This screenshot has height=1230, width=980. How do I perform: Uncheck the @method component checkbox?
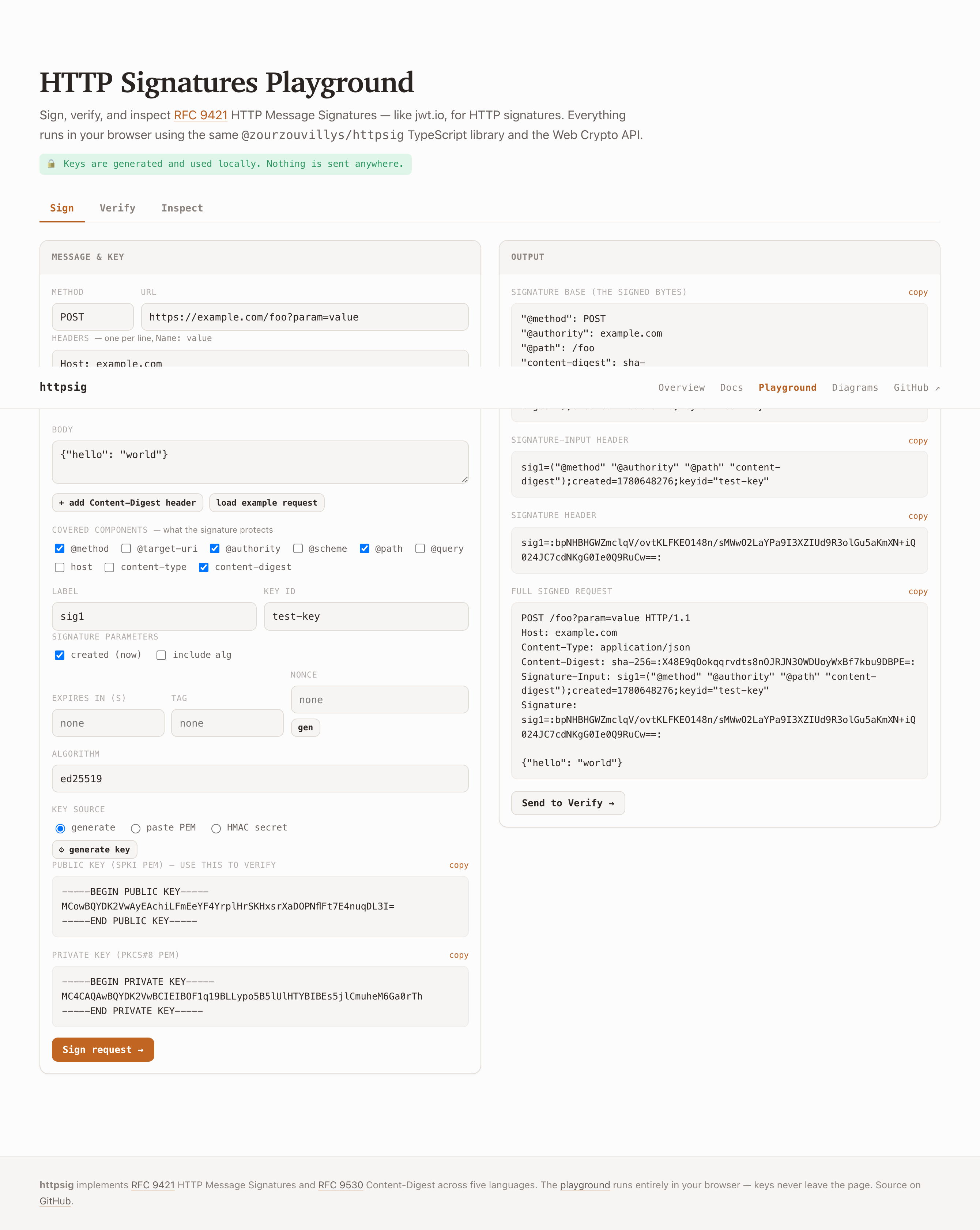[x=59, y=548]
